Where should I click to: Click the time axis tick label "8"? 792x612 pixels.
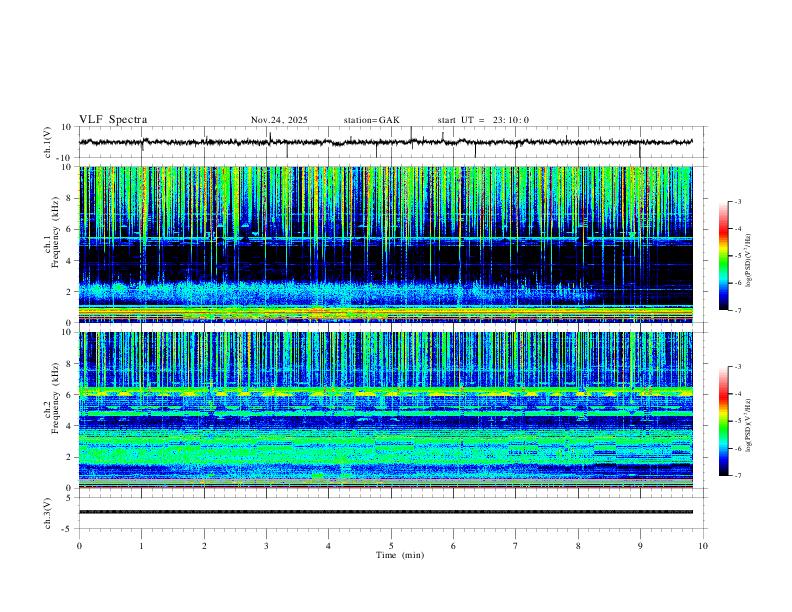578,546
